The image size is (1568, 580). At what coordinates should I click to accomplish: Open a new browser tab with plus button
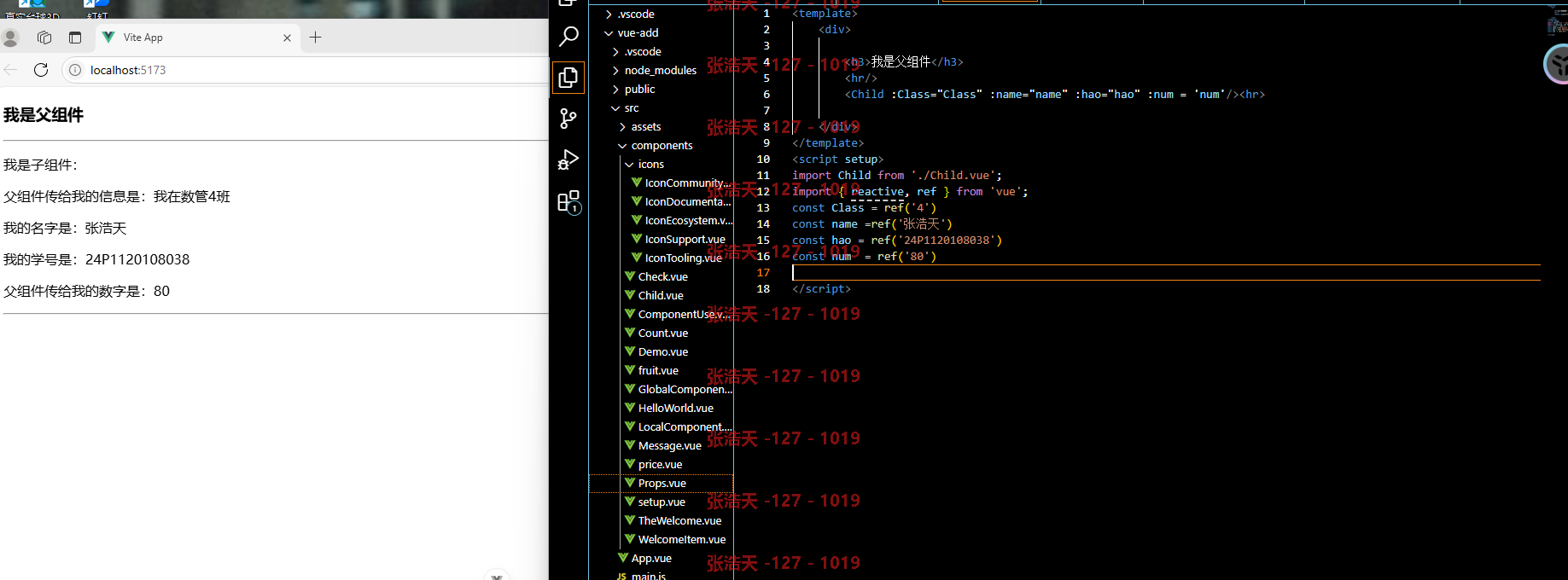point(315,38)
